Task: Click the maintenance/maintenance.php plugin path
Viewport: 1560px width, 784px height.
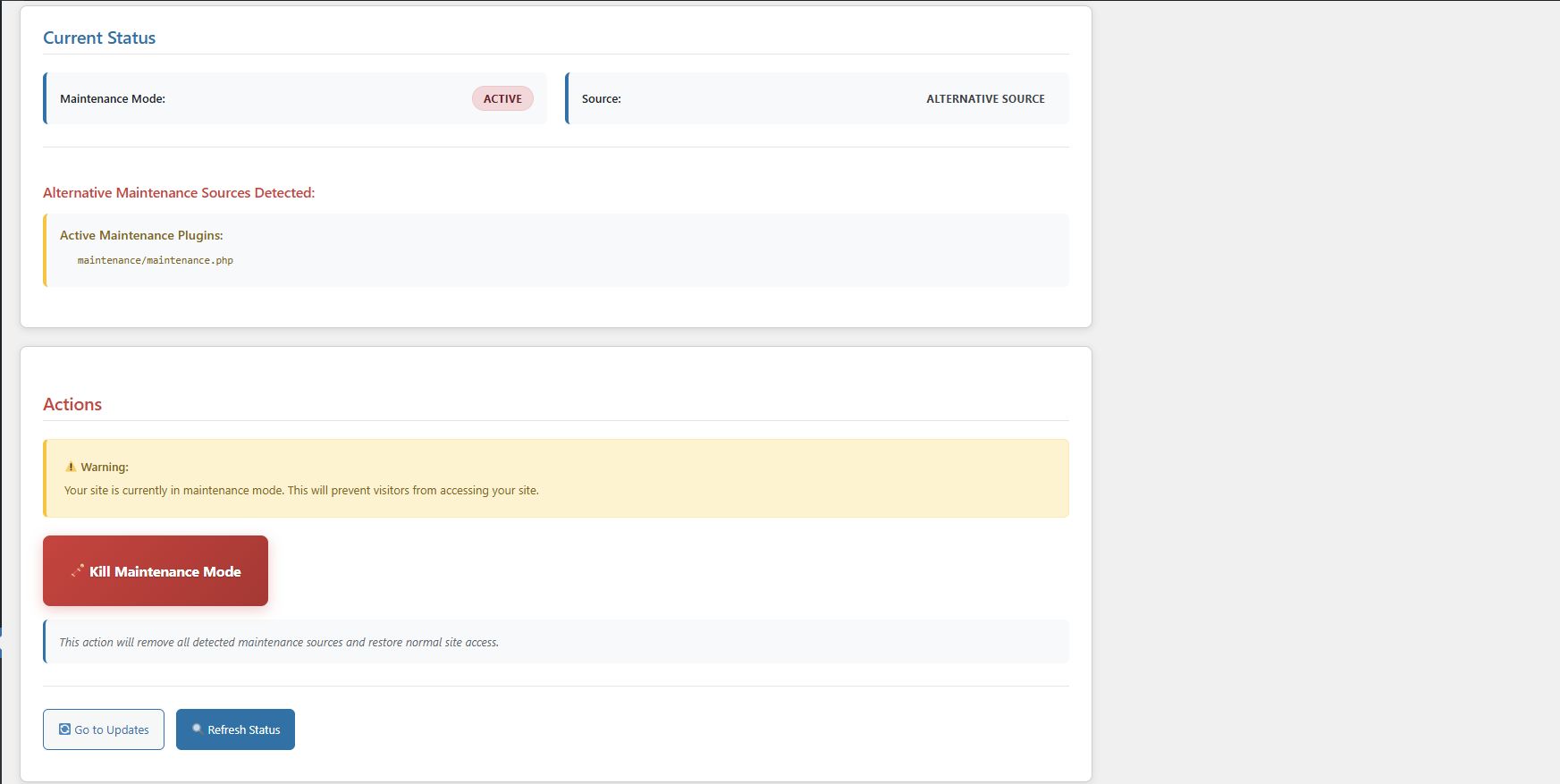Action: (156, 260)
